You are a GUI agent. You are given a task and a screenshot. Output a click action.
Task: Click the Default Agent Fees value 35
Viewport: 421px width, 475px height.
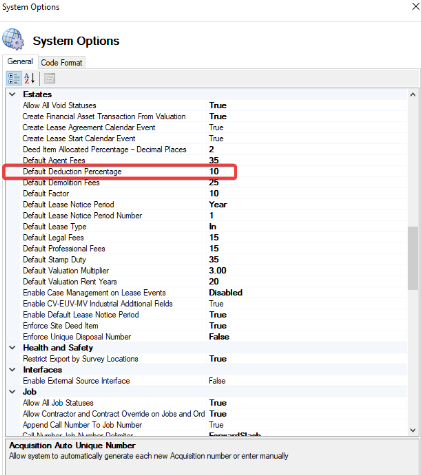[x=214, y=160]
